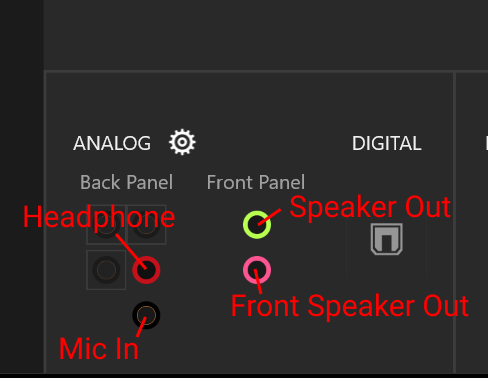Click the Front Speaker Out annotation text

[350, 306]
